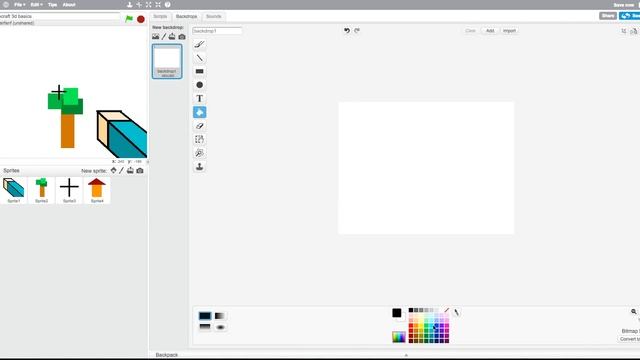This screenshot has width=640, height=360.
Task: Select the Ellipse tool
Action: point(199,85)
